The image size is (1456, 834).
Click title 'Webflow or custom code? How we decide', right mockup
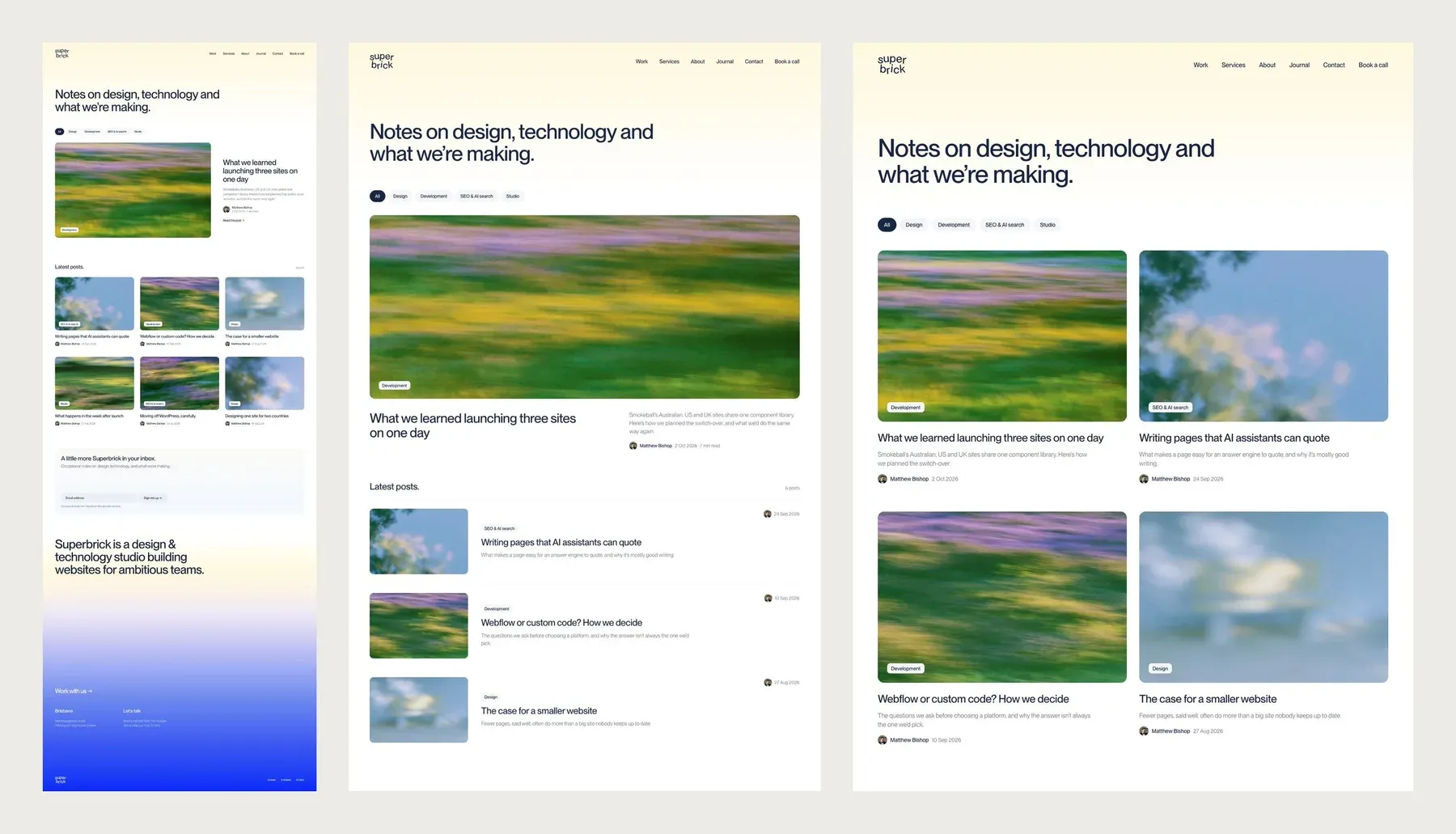tap(973, 699)
